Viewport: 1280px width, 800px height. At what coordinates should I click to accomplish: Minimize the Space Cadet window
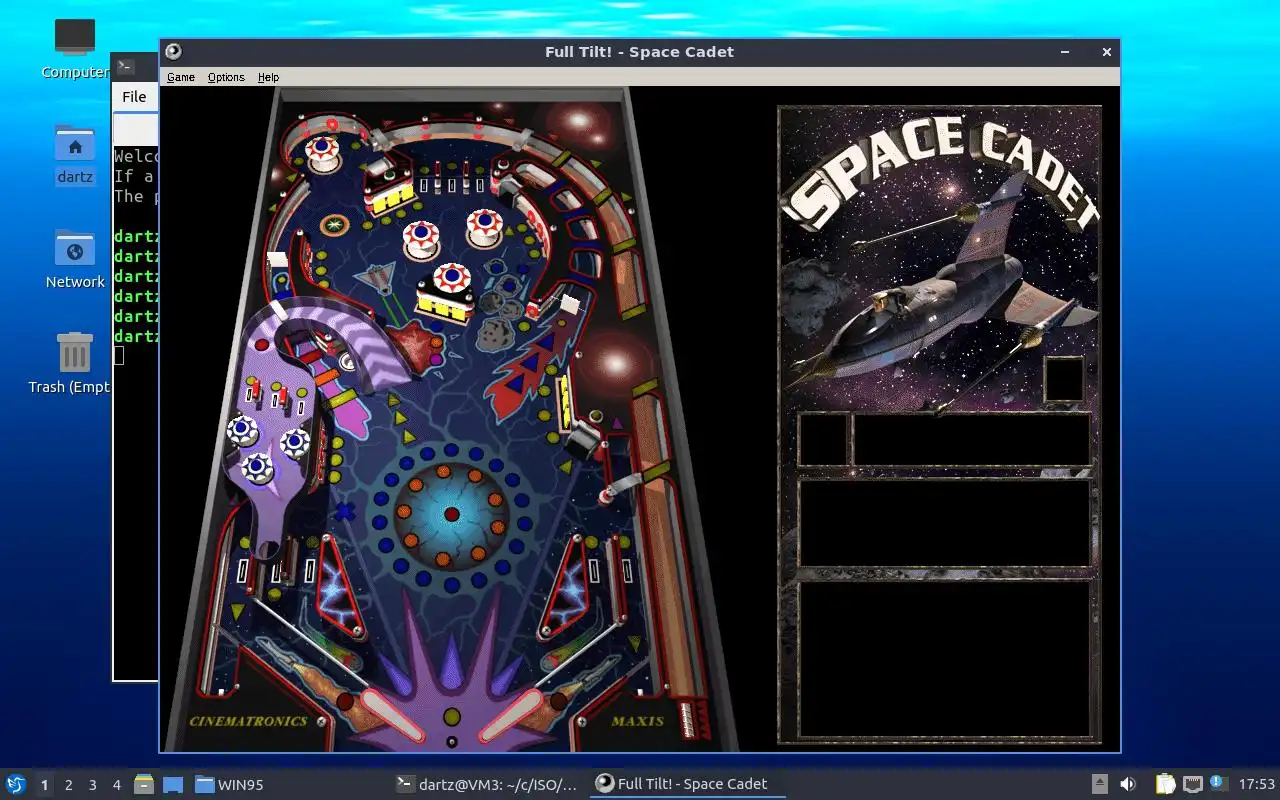pos(1067,52)
